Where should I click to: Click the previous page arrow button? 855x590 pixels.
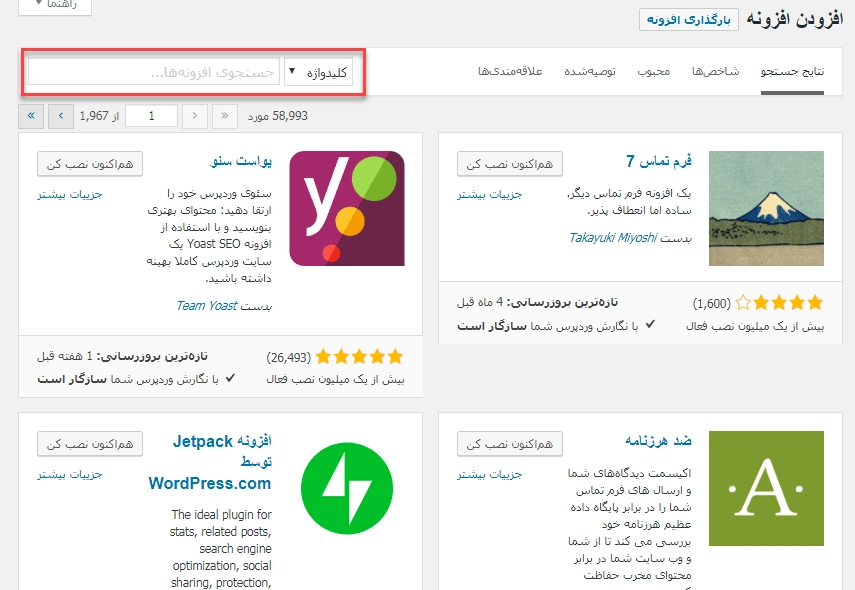tap(195, 116)
